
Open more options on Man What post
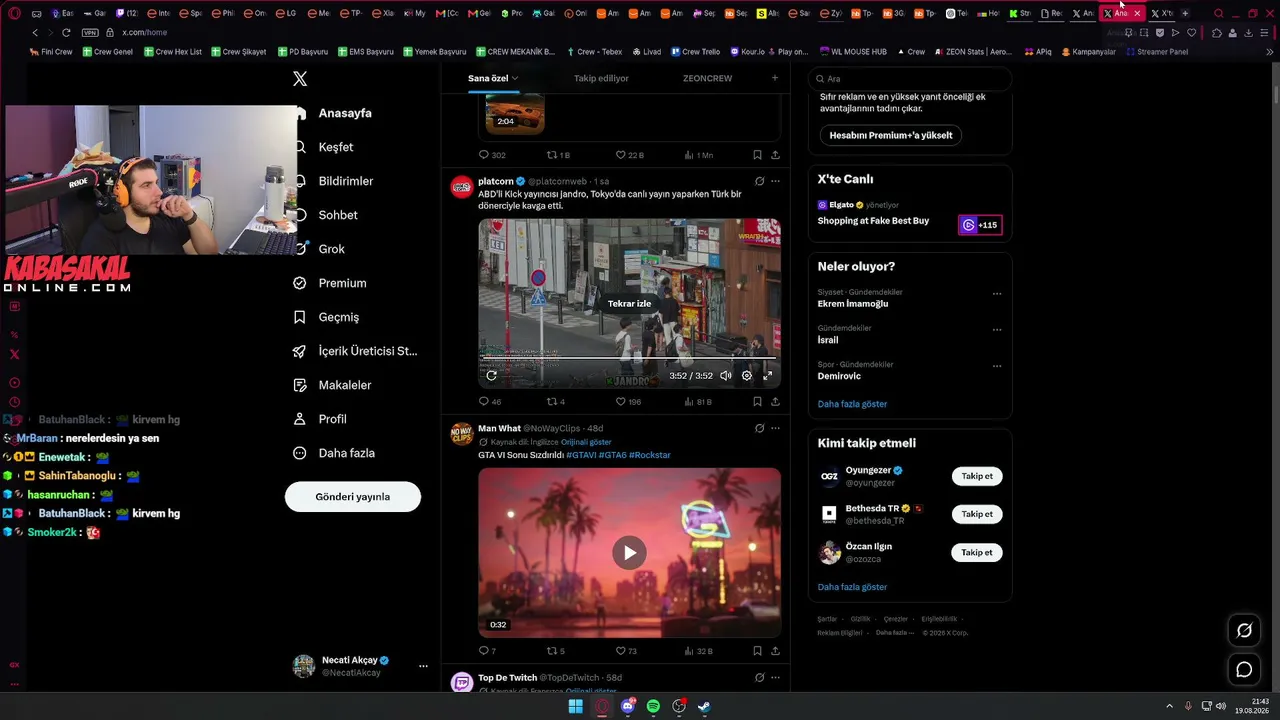(775, 428)
